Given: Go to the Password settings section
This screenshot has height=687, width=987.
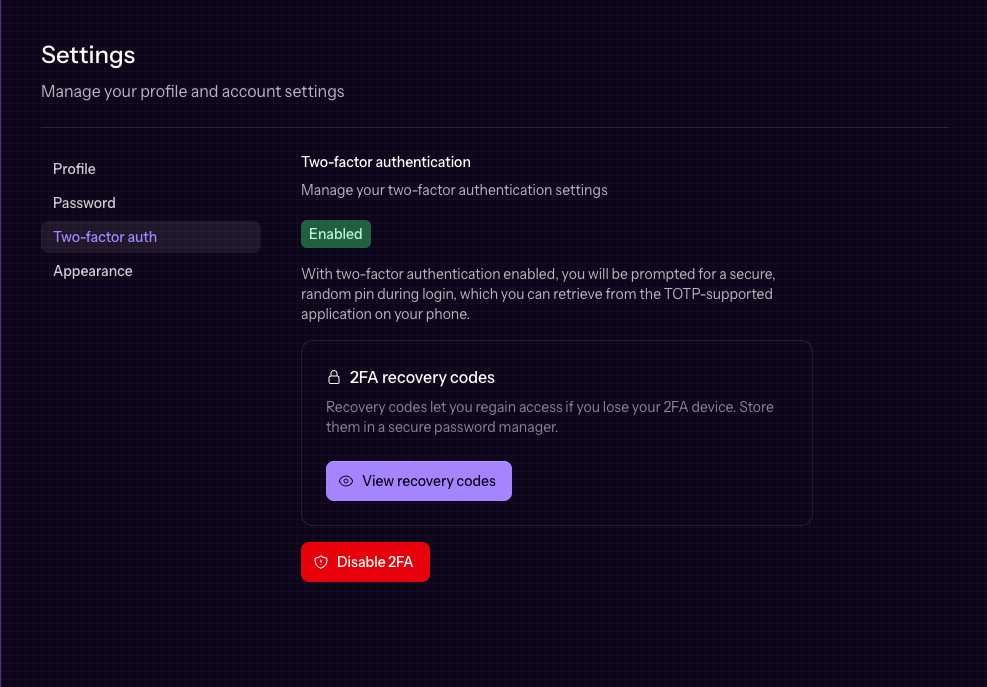Looking at the screenshot, I should [85, 203].
